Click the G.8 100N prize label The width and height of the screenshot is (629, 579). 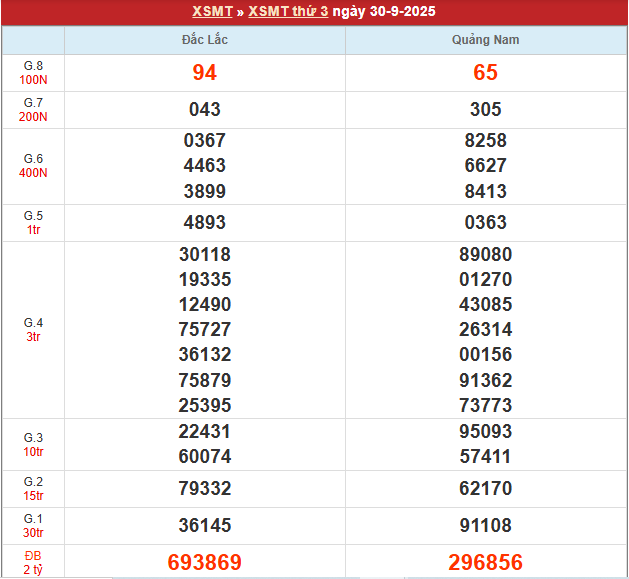tap(33, 72)
